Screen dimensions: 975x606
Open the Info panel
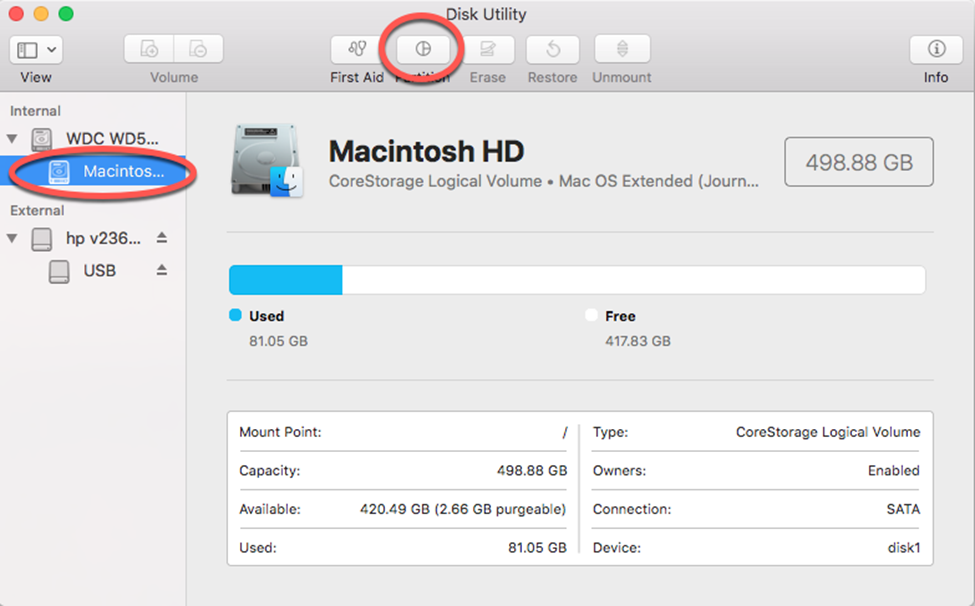pos(936,48)
